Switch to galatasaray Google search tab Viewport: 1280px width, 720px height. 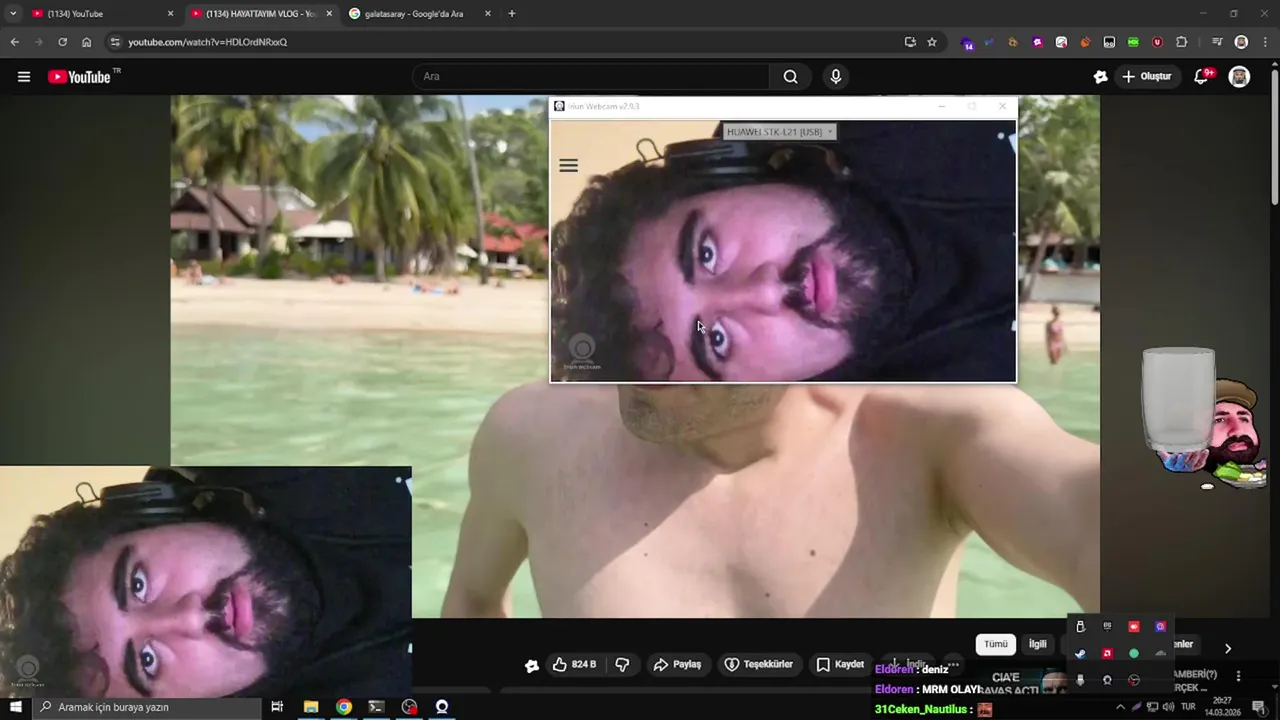(420, 14)
